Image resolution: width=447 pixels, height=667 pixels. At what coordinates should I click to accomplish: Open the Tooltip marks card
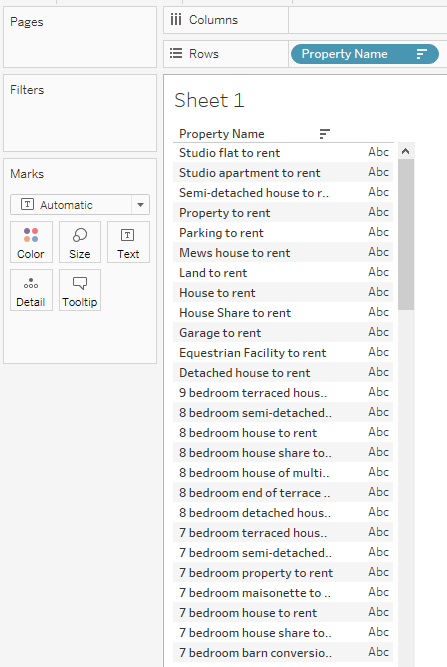pos(80,290)
